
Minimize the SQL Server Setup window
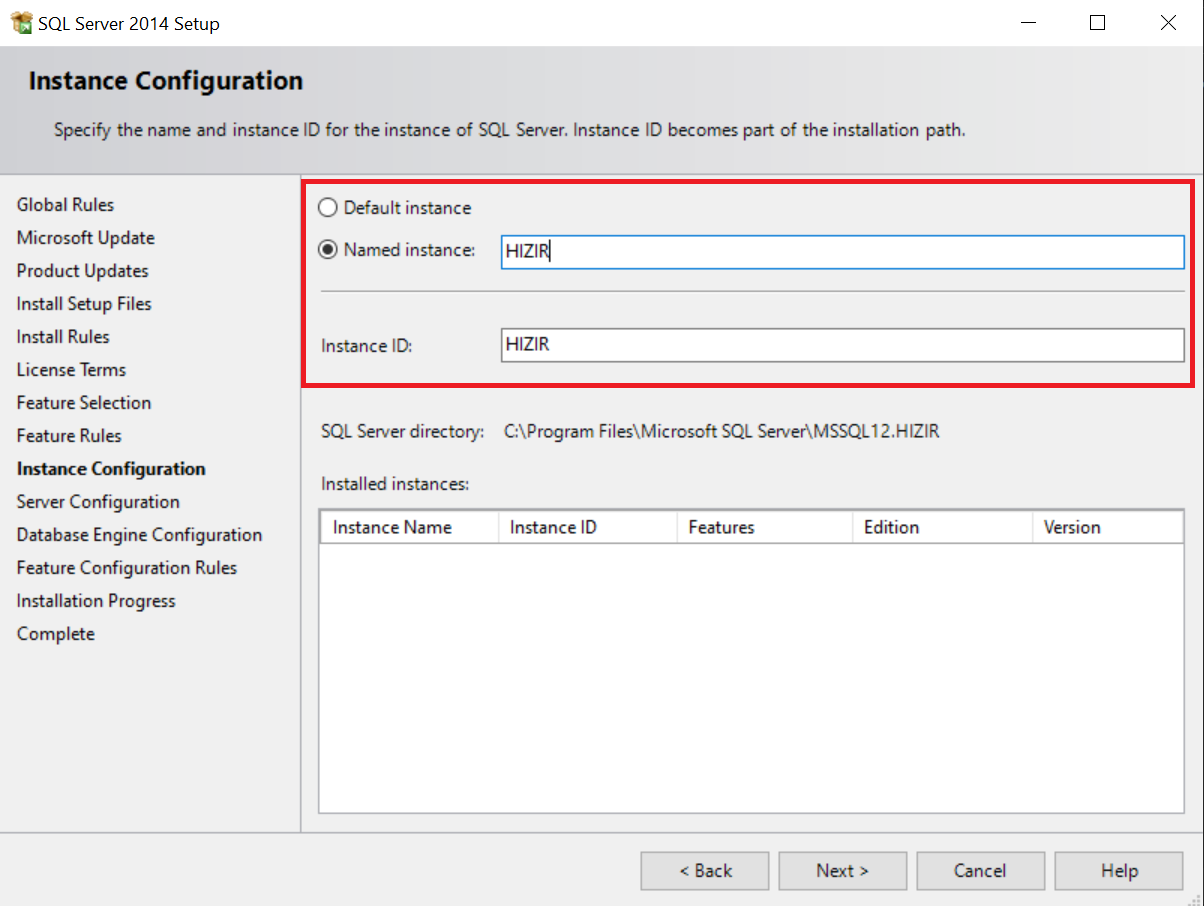tap(1027, 23)
